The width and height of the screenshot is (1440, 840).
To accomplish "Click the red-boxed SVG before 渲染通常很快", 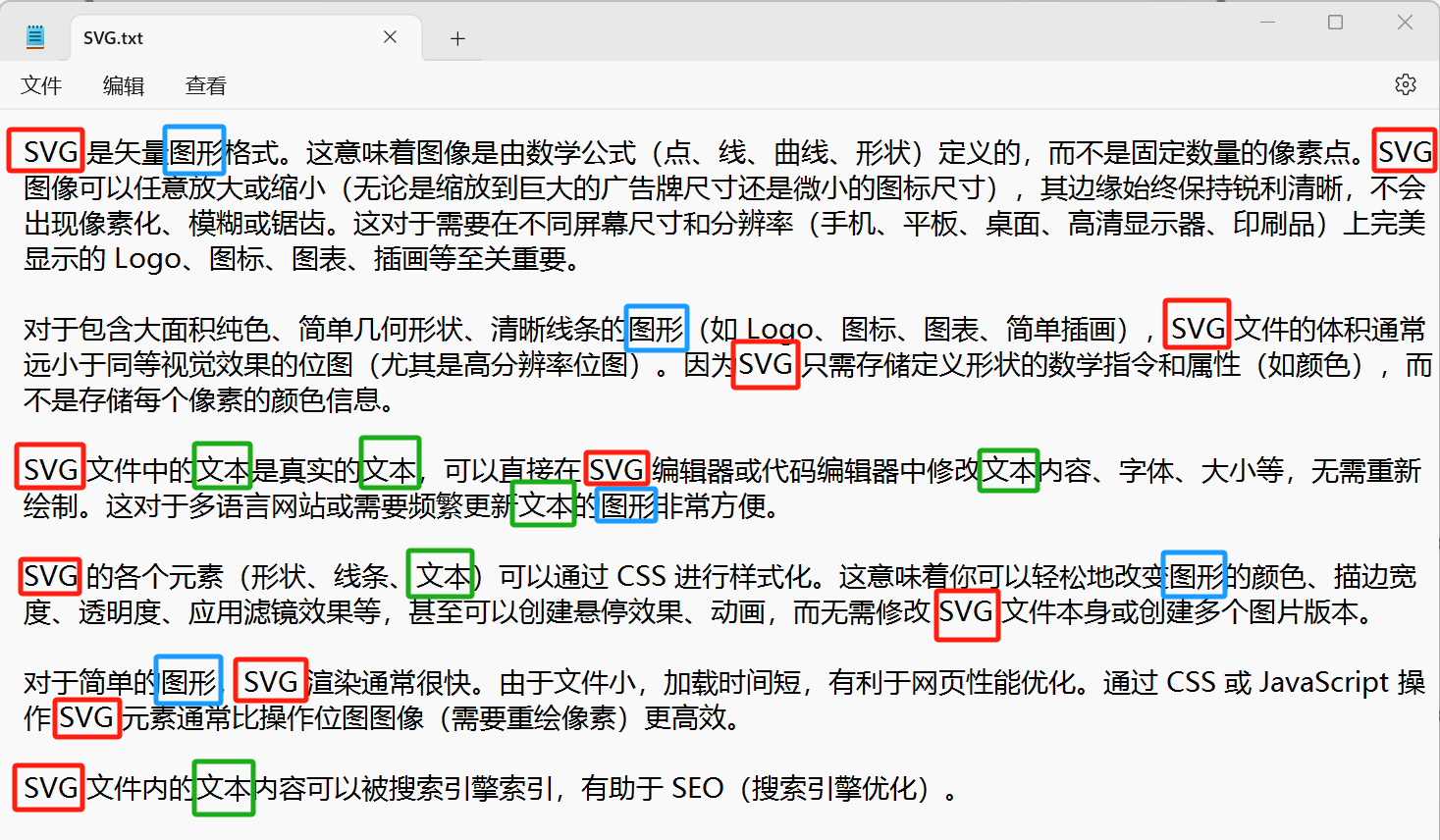I will [x=271, y=680].
